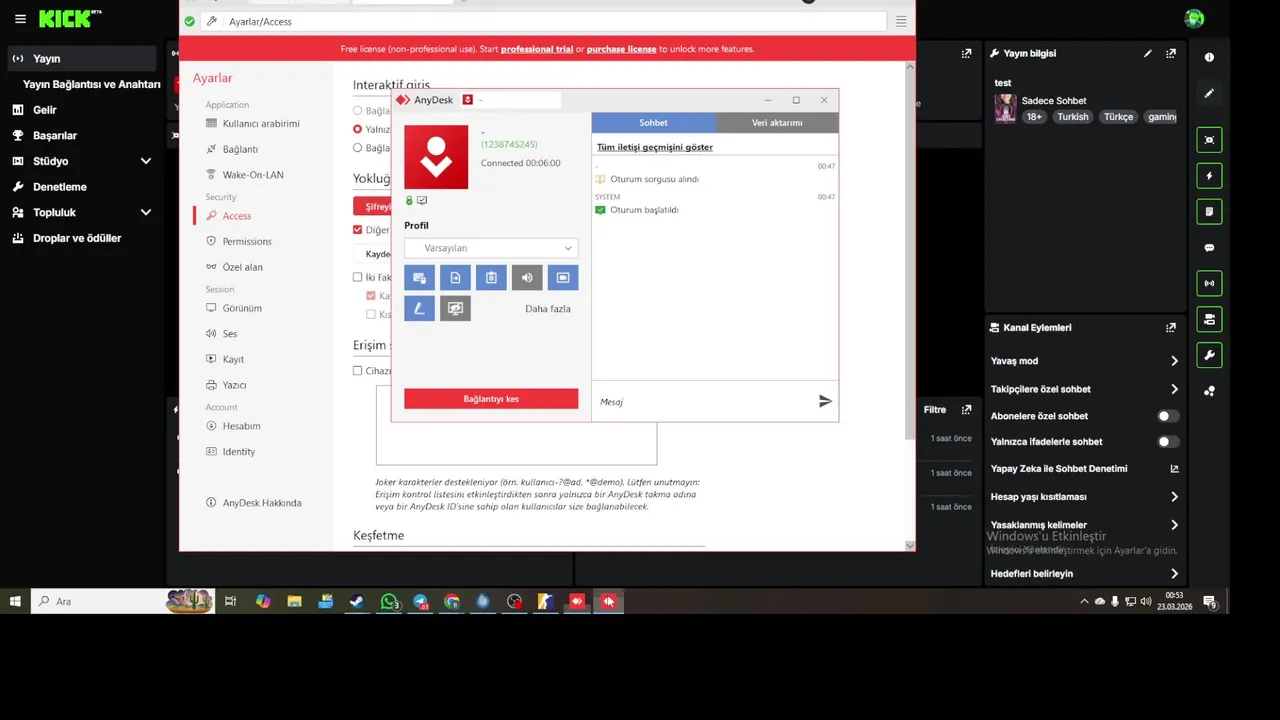This screenshot has height=720, width=1280.
Task: Open Steam from the taskbar
Action: tap(357, 601)
